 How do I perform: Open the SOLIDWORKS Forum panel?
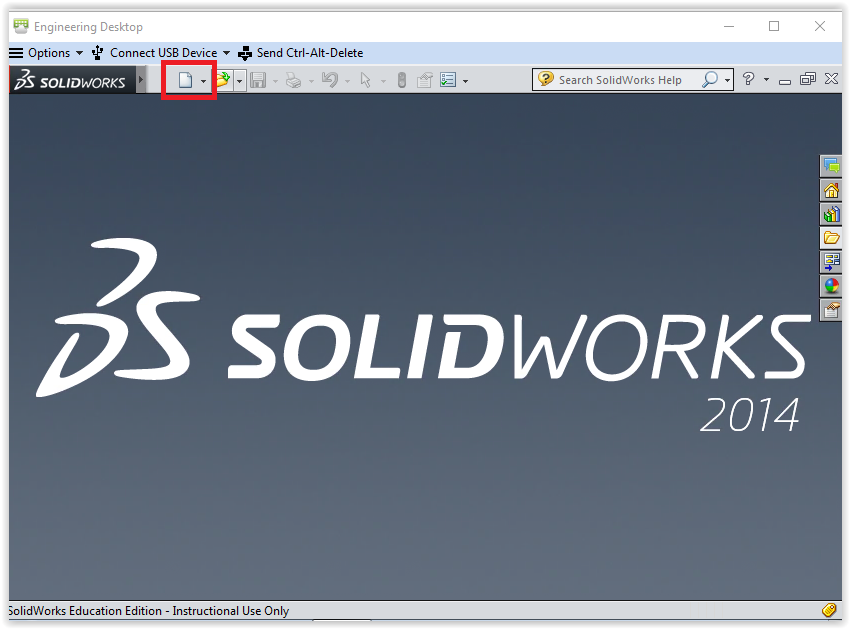pos(831,166)
